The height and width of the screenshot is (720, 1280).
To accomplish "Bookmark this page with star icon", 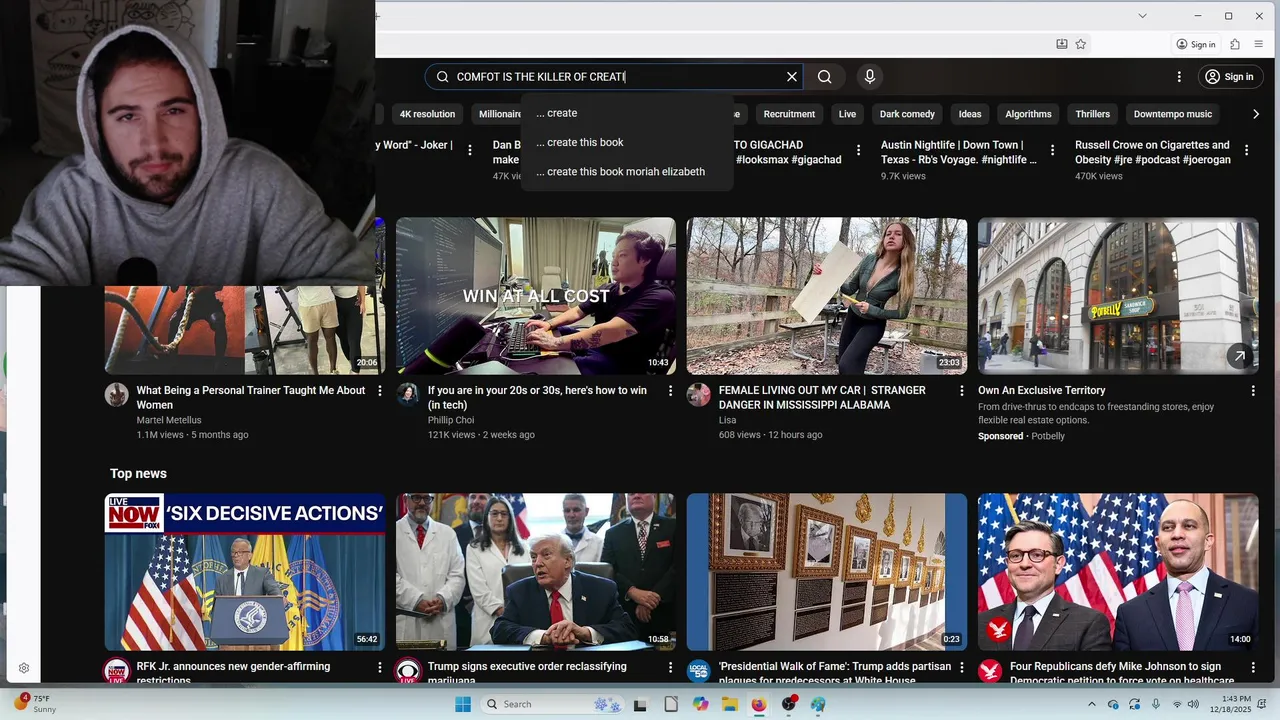I will tap(1081, 44).
